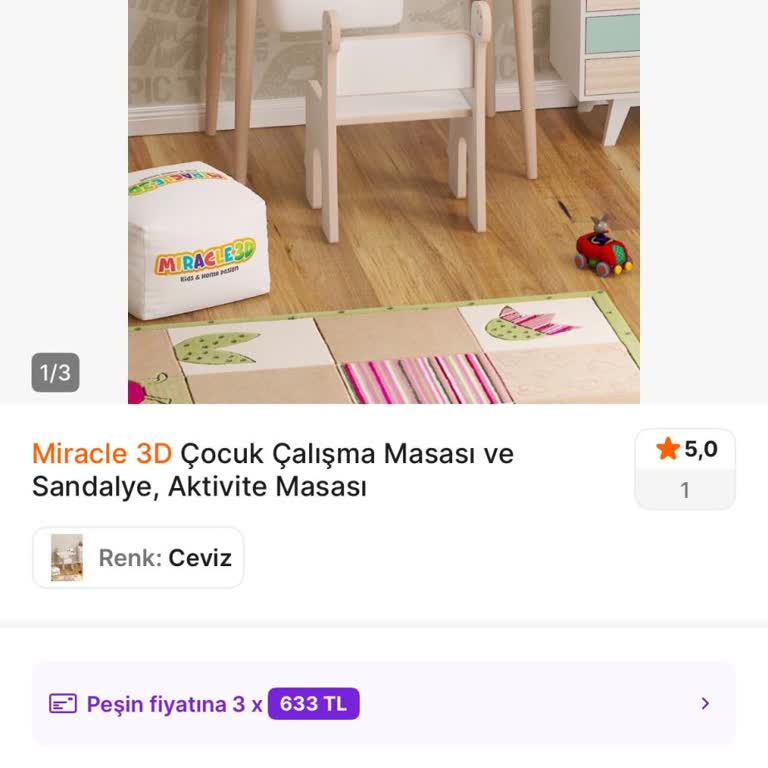The width and height of the screenshot is (768, 768).
Task: Open the Miracle 3D brand link
Action: (102, 453)
